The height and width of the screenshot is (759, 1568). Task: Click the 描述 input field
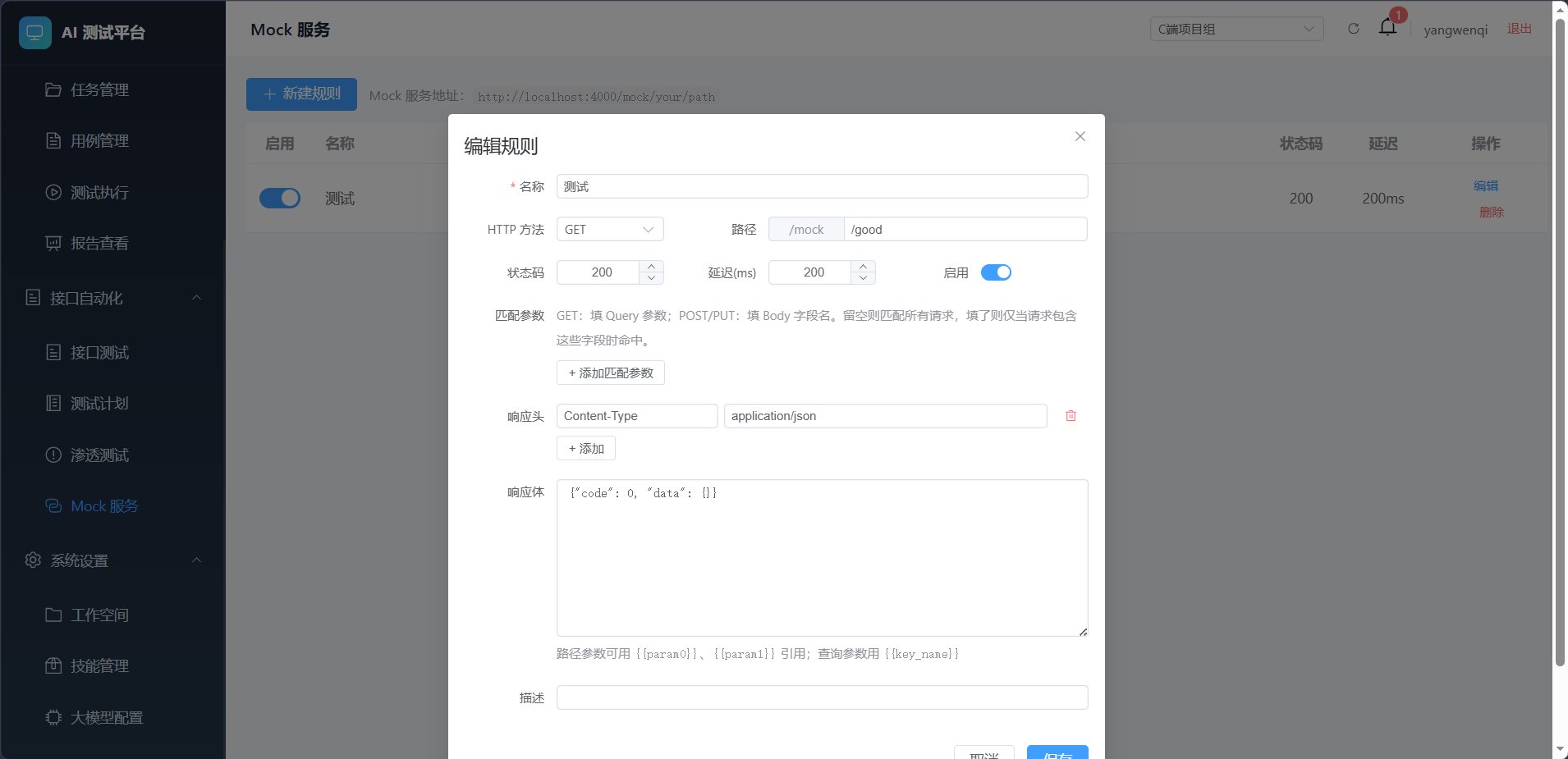tap(823, 697)
